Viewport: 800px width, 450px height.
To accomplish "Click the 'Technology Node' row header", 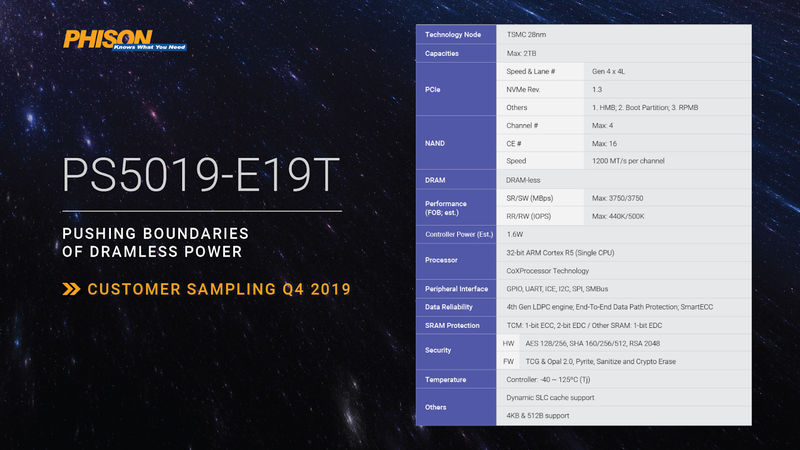I will click(456, 35).
